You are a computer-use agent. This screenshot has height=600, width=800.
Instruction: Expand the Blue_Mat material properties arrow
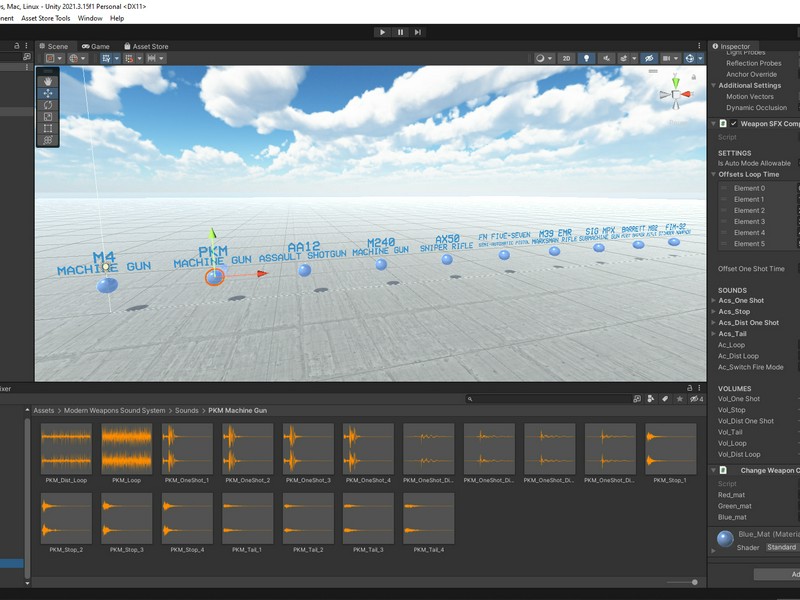tap(714, 551)
